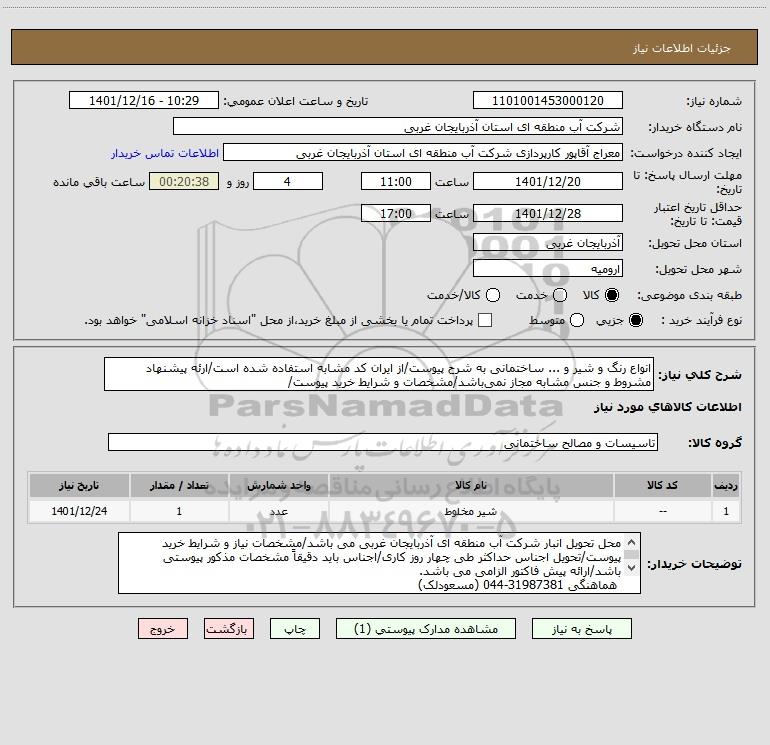Click the شهر محل تحویل field ارومیه
This screenshot has width=770, height=745.
tap(548, 268)
